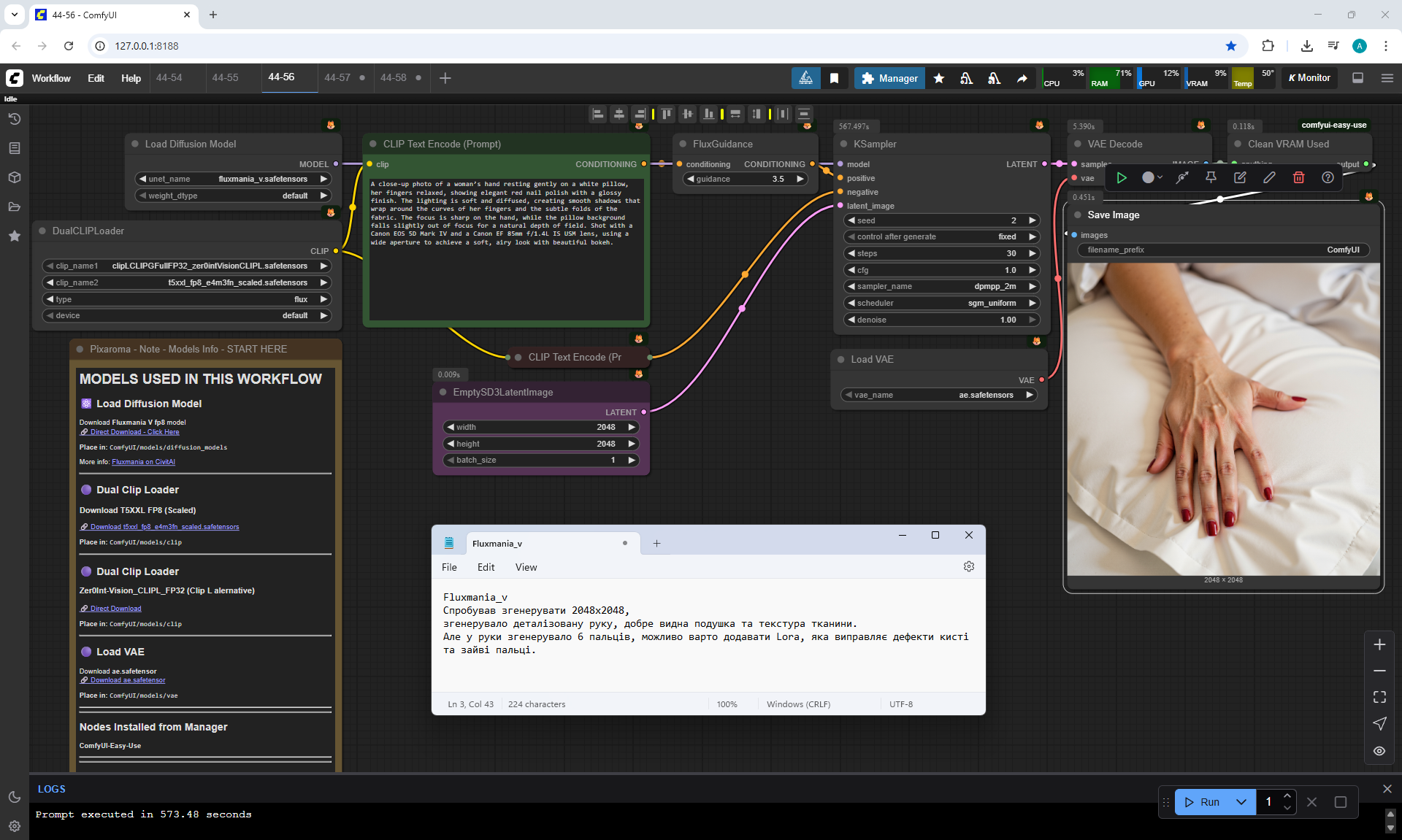Open the Run button dropdown arrow
1402x840 pixels.
[x=1241, y=801]
